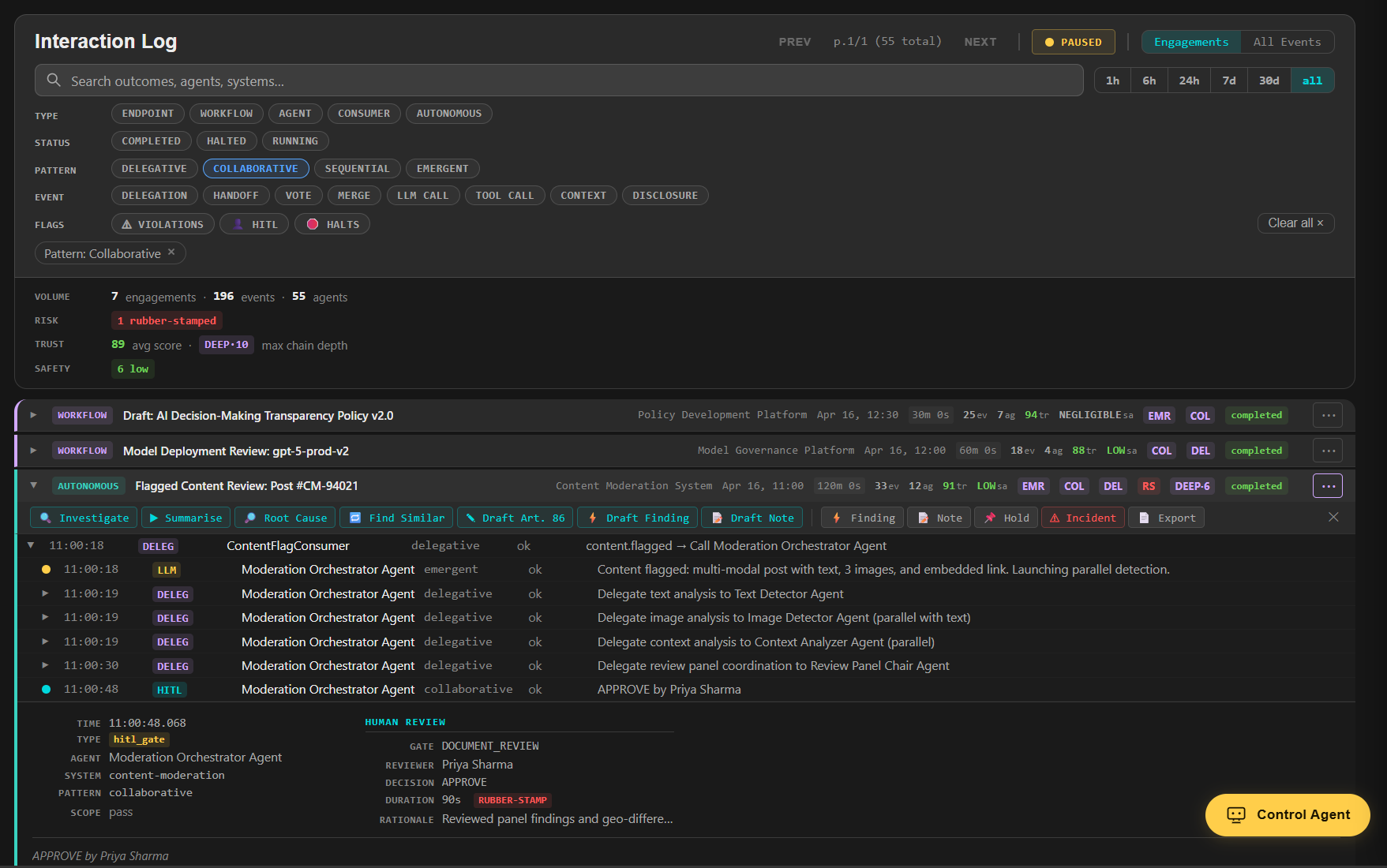Select the Engagements tab
1387x868 pixels.
click(x=1190, y=42)
